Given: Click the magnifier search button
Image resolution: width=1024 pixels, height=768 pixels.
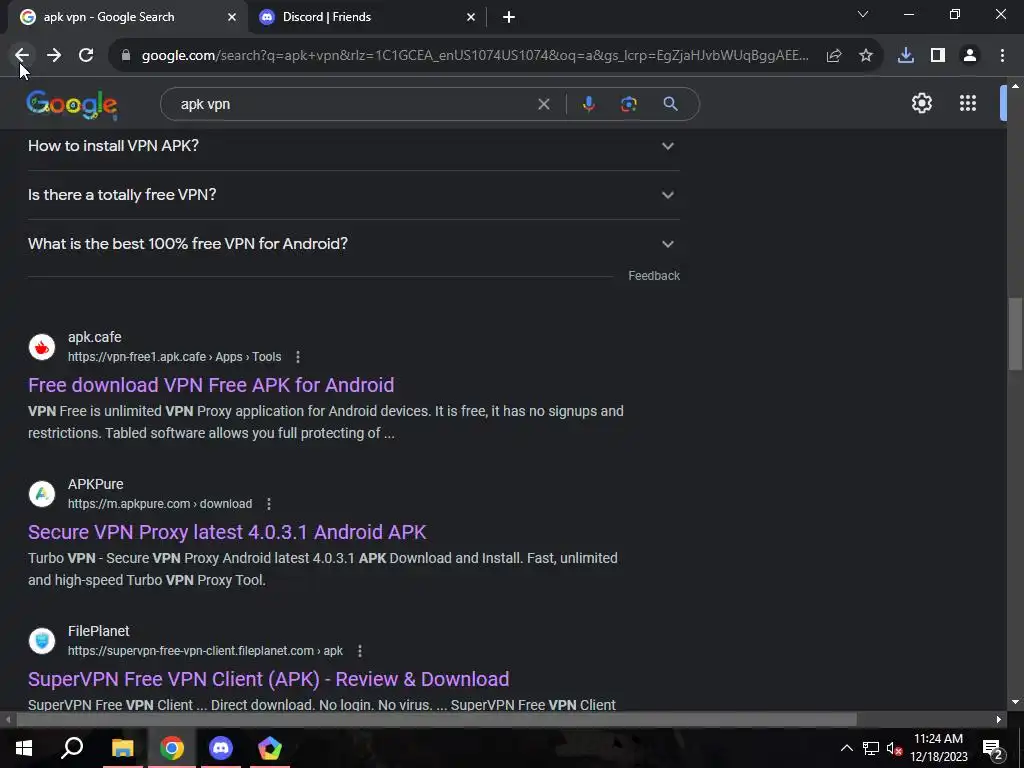Looking at the screenshot, I should (x=670, y=104).
